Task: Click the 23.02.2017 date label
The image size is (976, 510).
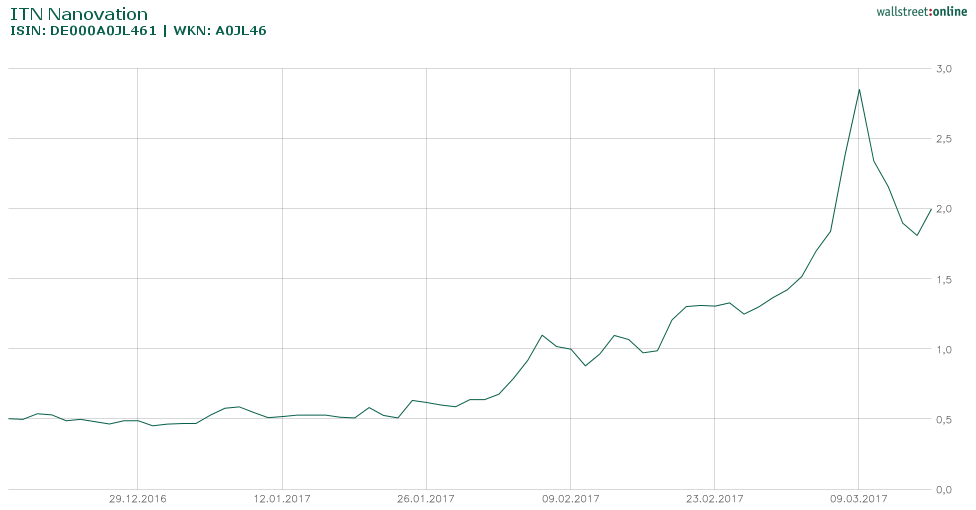Action: 715,498
